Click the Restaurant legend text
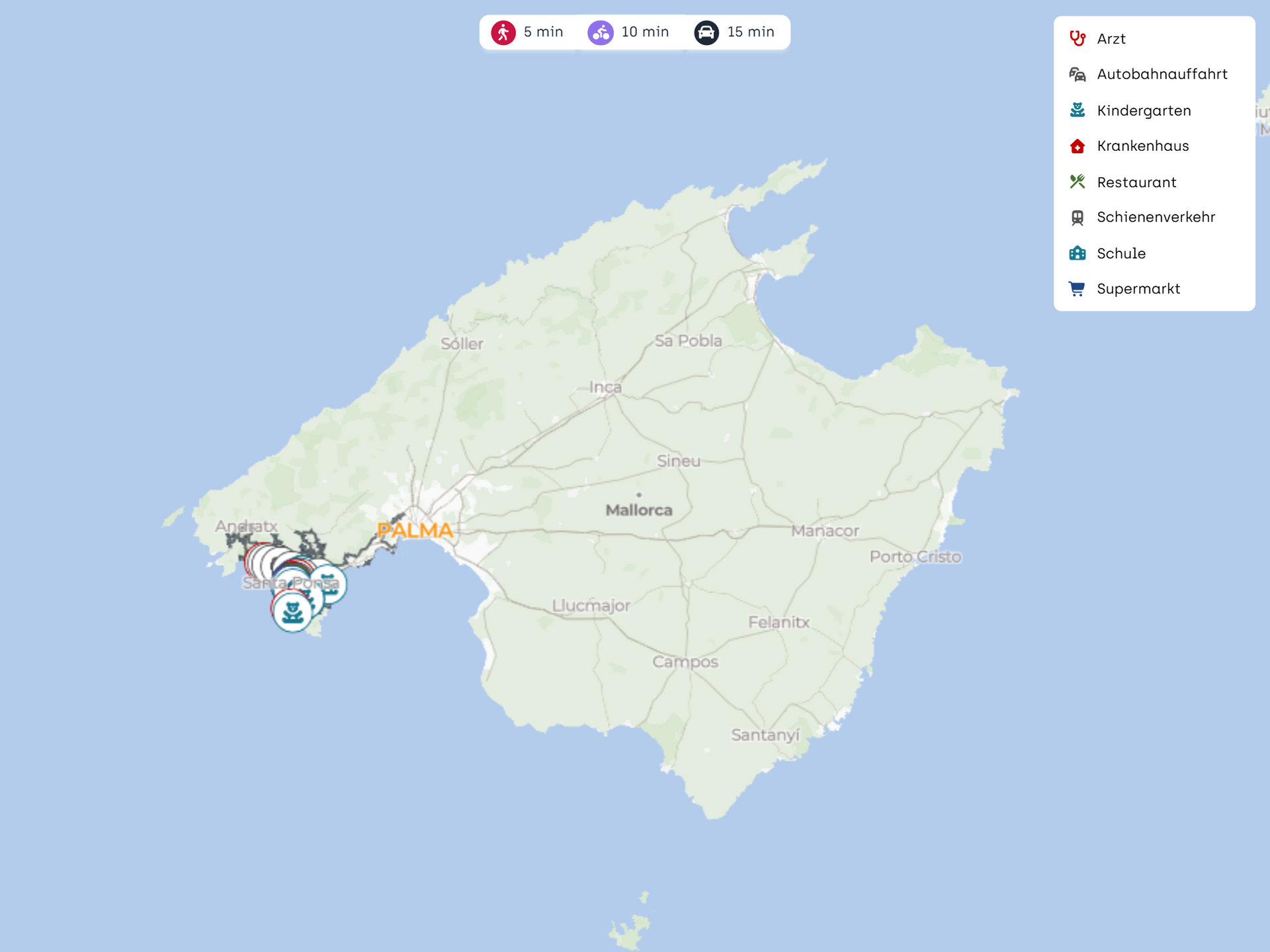Screen dimensions: 1270x952 [1136, 182]
